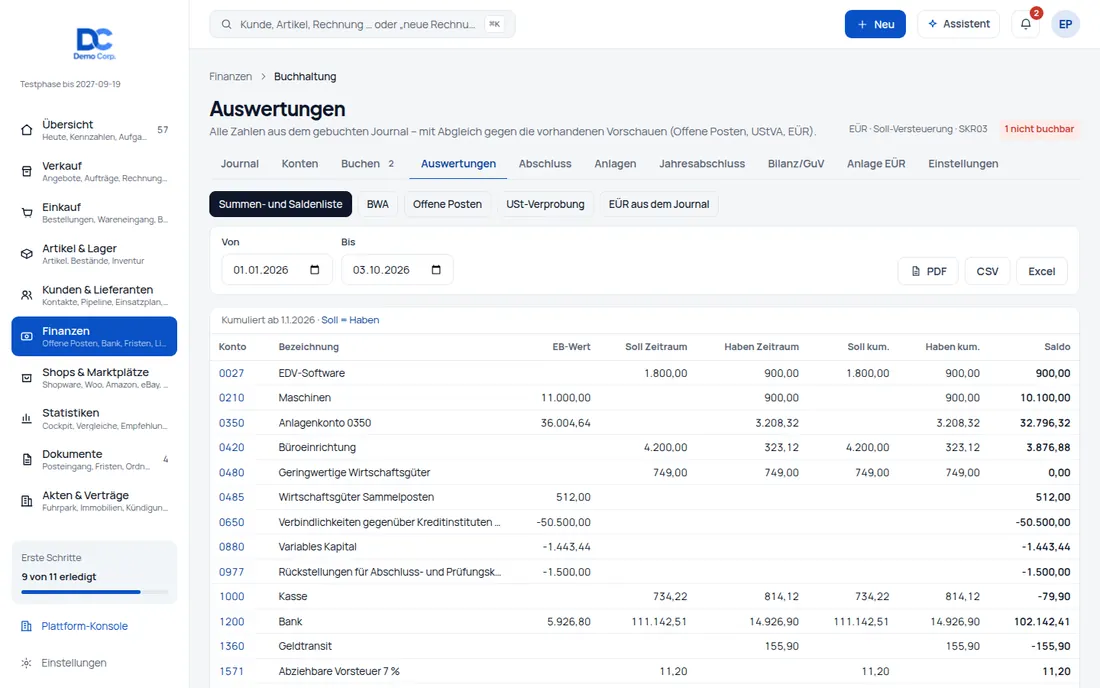1100x688 pixels.
Task: Click the Dokumente file icon
Action: [x=27, y=460]
